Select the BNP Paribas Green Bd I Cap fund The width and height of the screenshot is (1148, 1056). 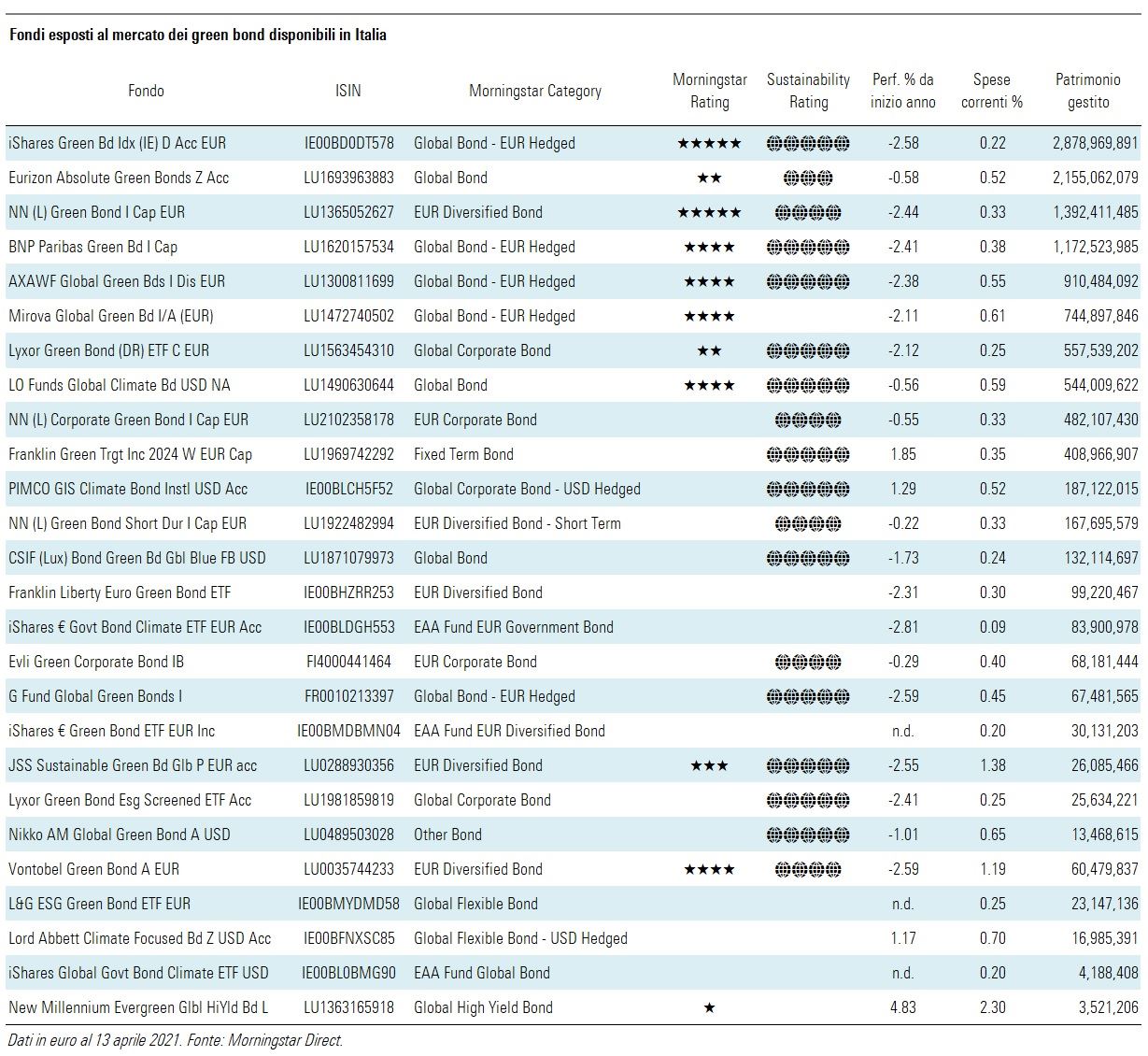[x=92, y=247]
